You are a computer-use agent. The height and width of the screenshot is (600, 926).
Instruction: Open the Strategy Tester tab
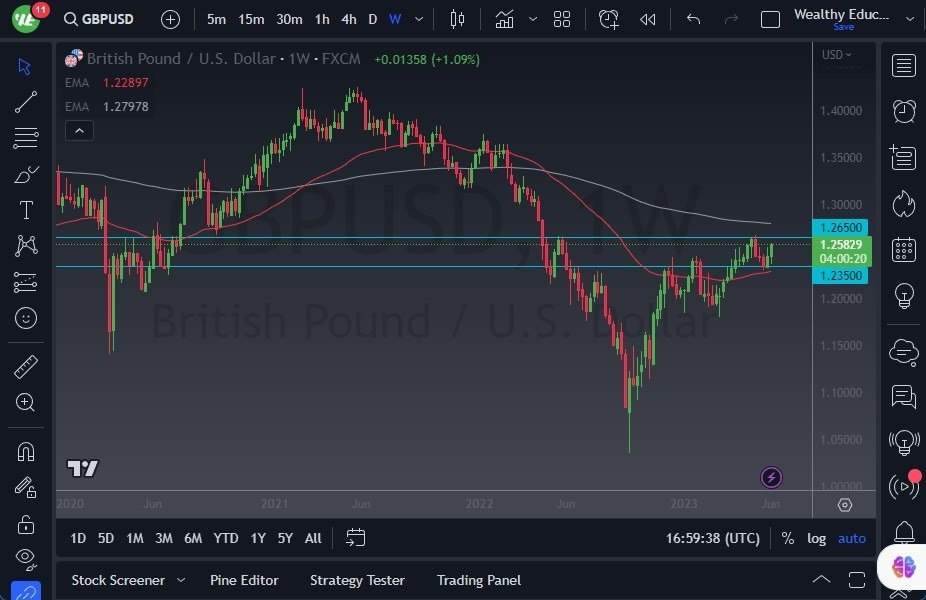pyautogui.click(x=357, y=580)
